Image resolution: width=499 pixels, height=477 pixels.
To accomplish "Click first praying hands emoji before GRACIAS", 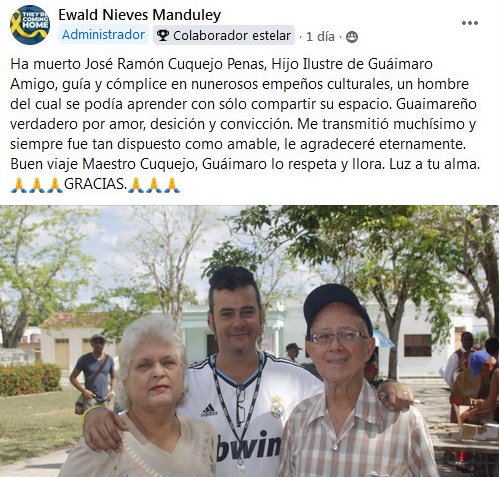I will click(x=19, y=185).
